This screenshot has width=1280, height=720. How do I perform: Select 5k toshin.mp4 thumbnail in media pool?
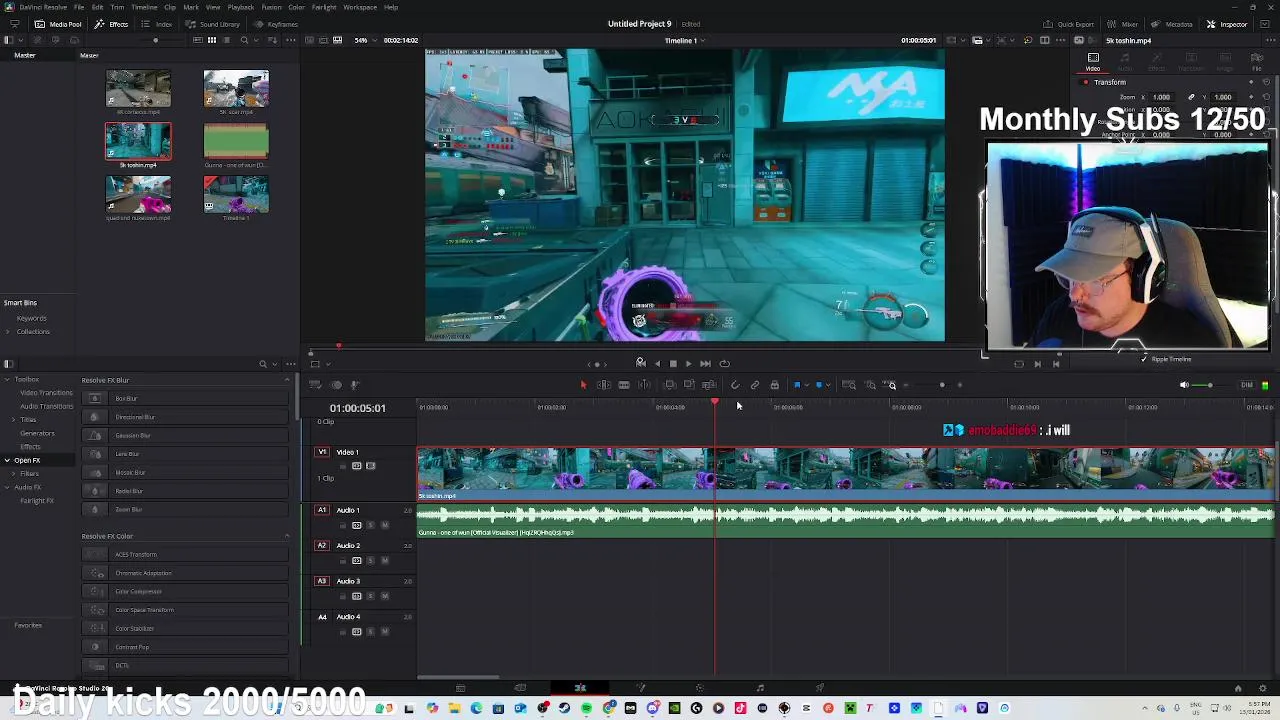138,142
